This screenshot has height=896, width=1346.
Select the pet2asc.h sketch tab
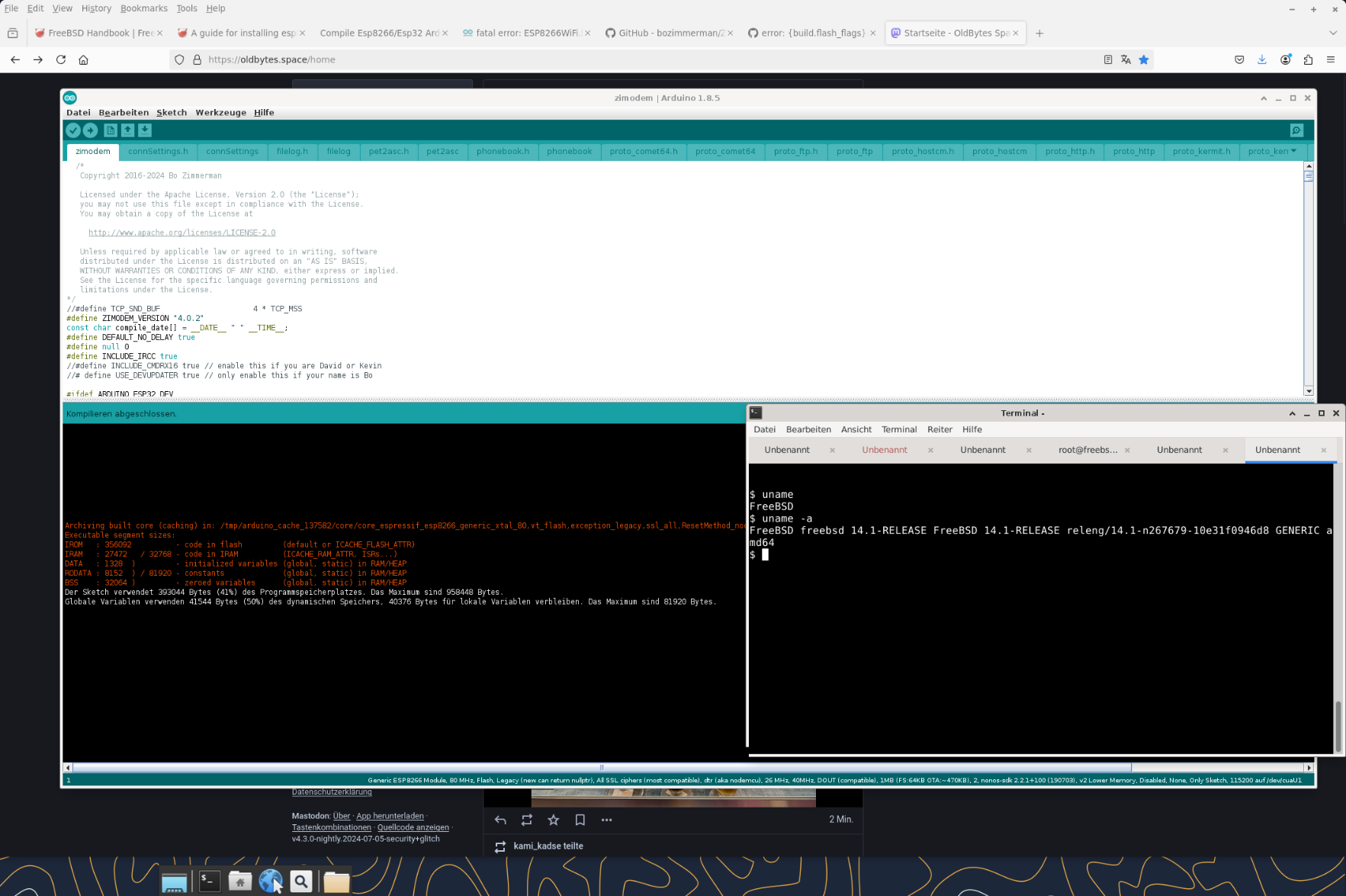click(389, 151)
